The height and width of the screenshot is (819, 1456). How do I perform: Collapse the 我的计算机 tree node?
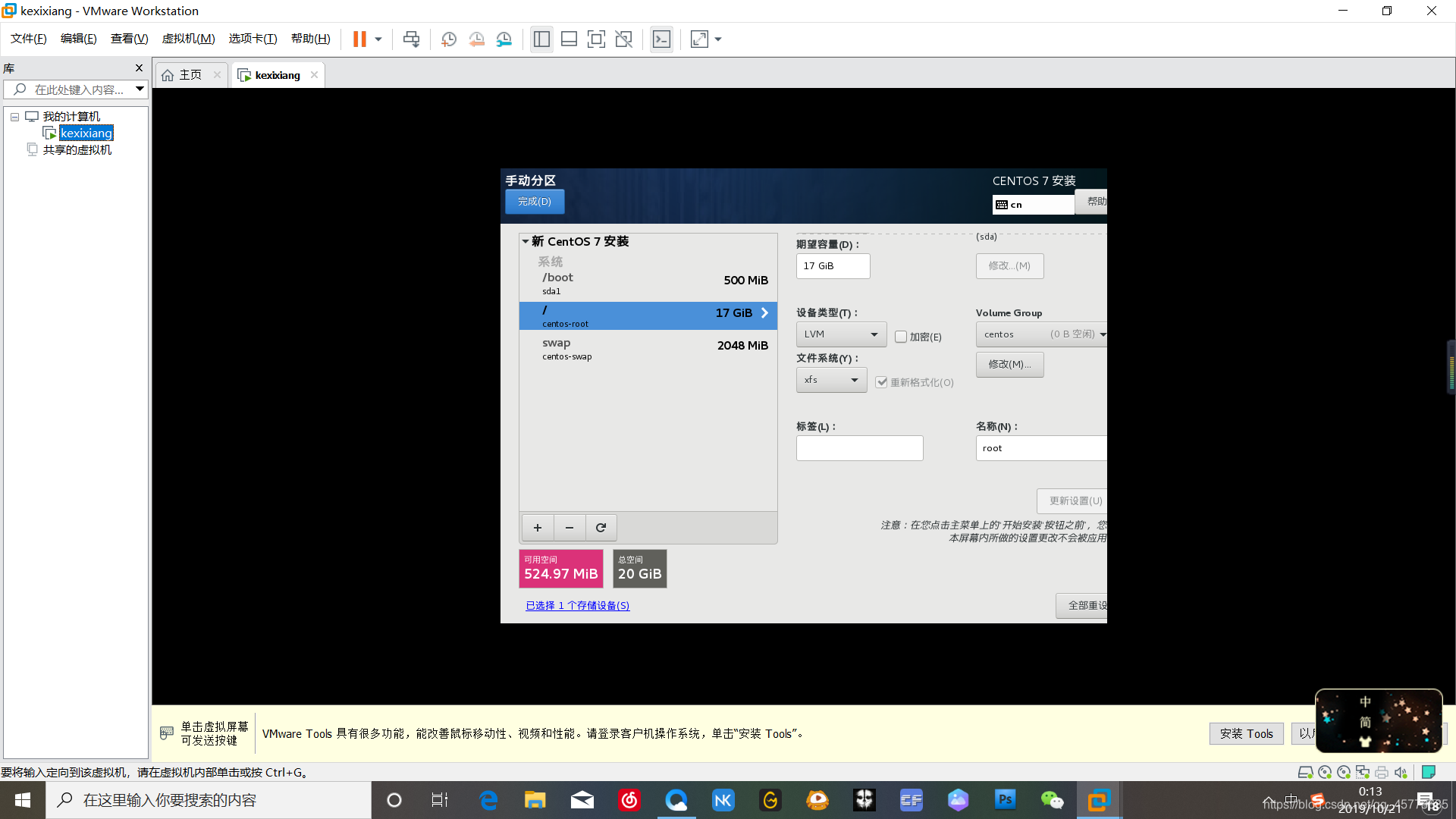14,117
